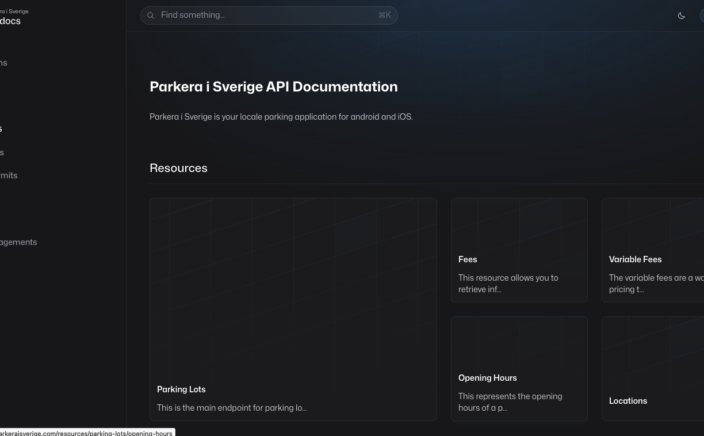Click the "Parkera i Sverige API Documentation" title
704x436 pixels.
pyautogui.click(x=273, y=87)
